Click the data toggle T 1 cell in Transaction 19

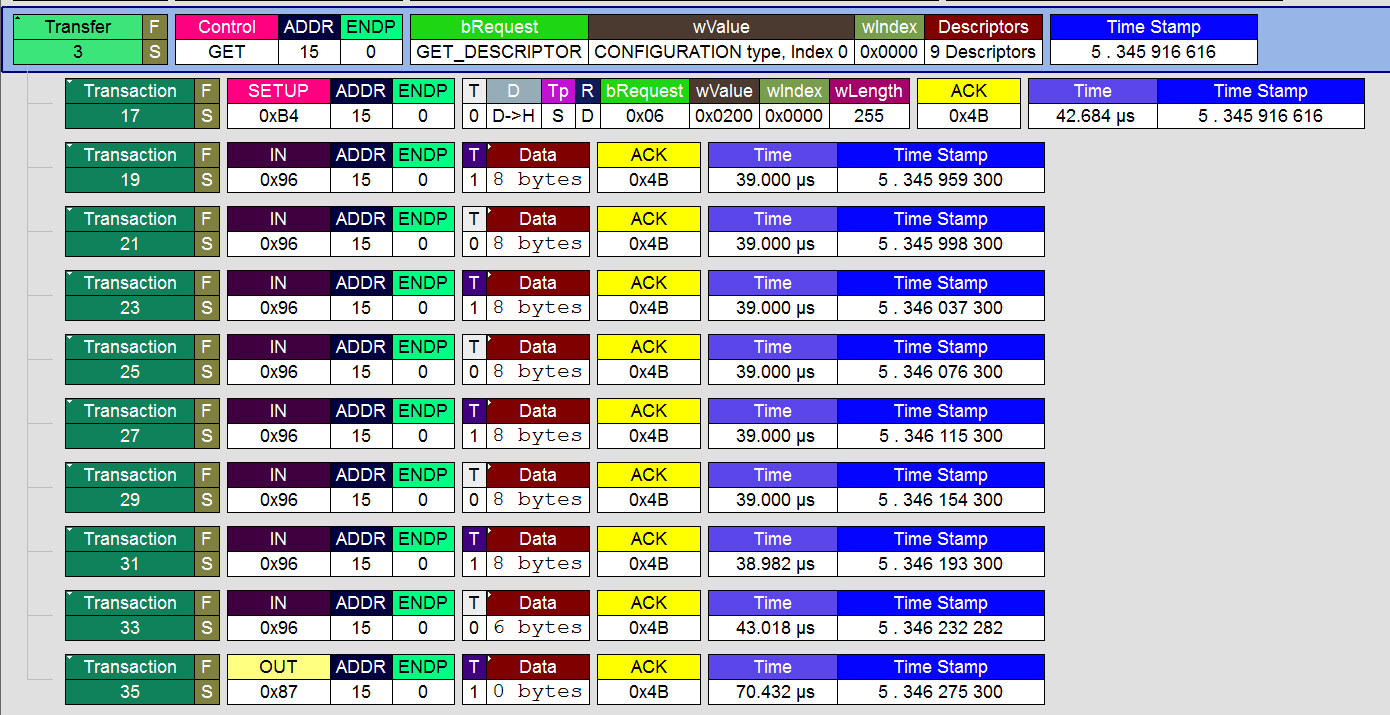474,167
